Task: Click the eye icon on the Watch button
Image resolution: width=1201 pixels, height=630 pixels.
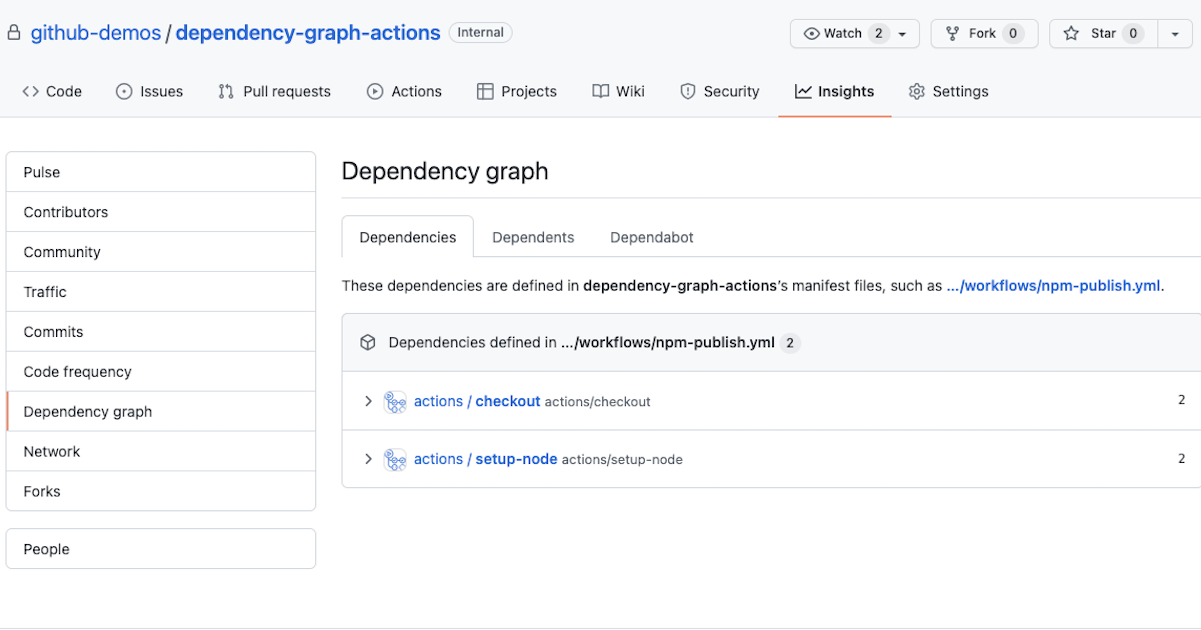Action: (x=812, y=33)
